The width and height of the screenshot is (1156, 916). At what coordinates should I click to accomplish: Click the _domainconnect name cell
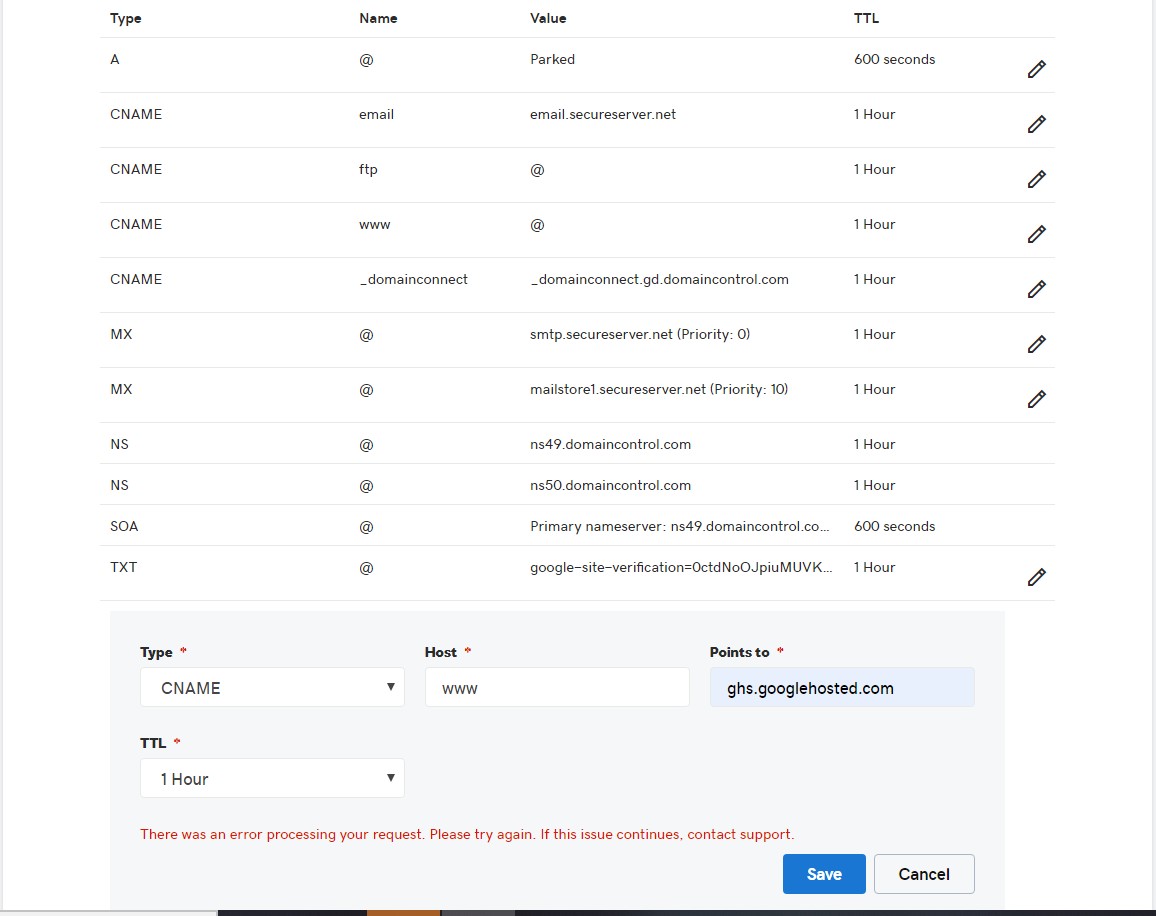click(414, 280)
